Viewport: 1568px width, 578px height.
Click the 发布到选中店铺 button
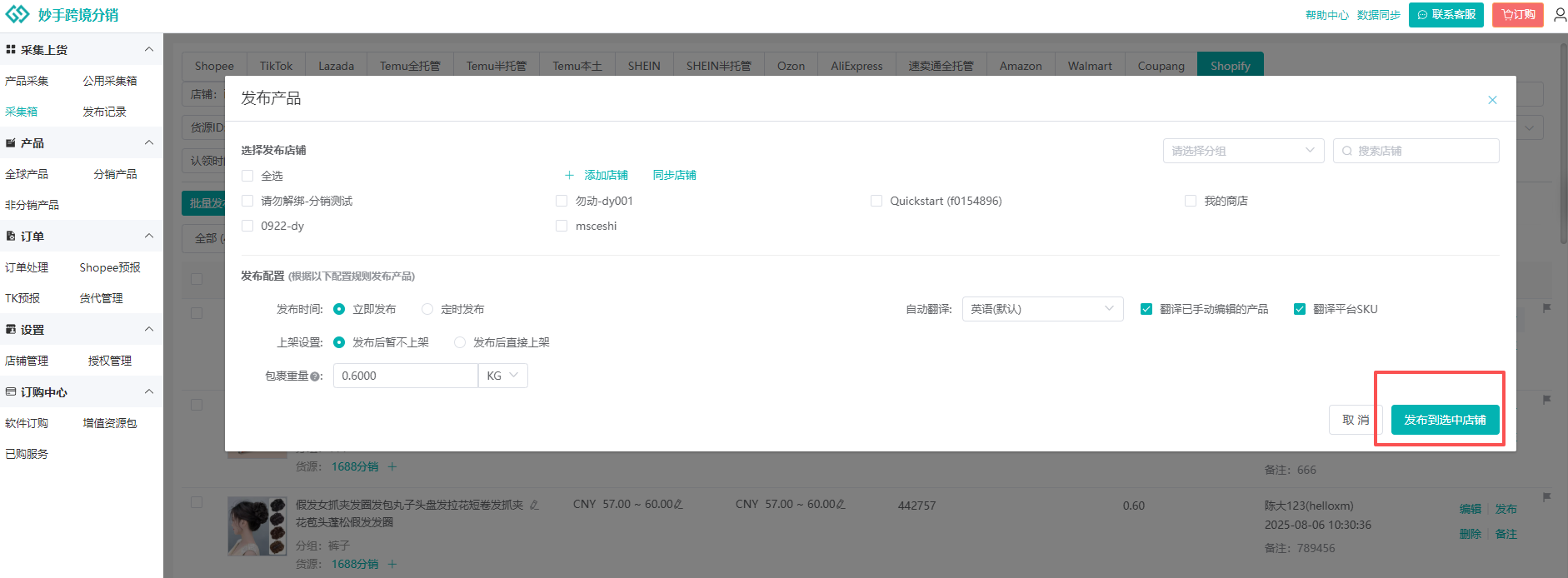point(1445,420)
